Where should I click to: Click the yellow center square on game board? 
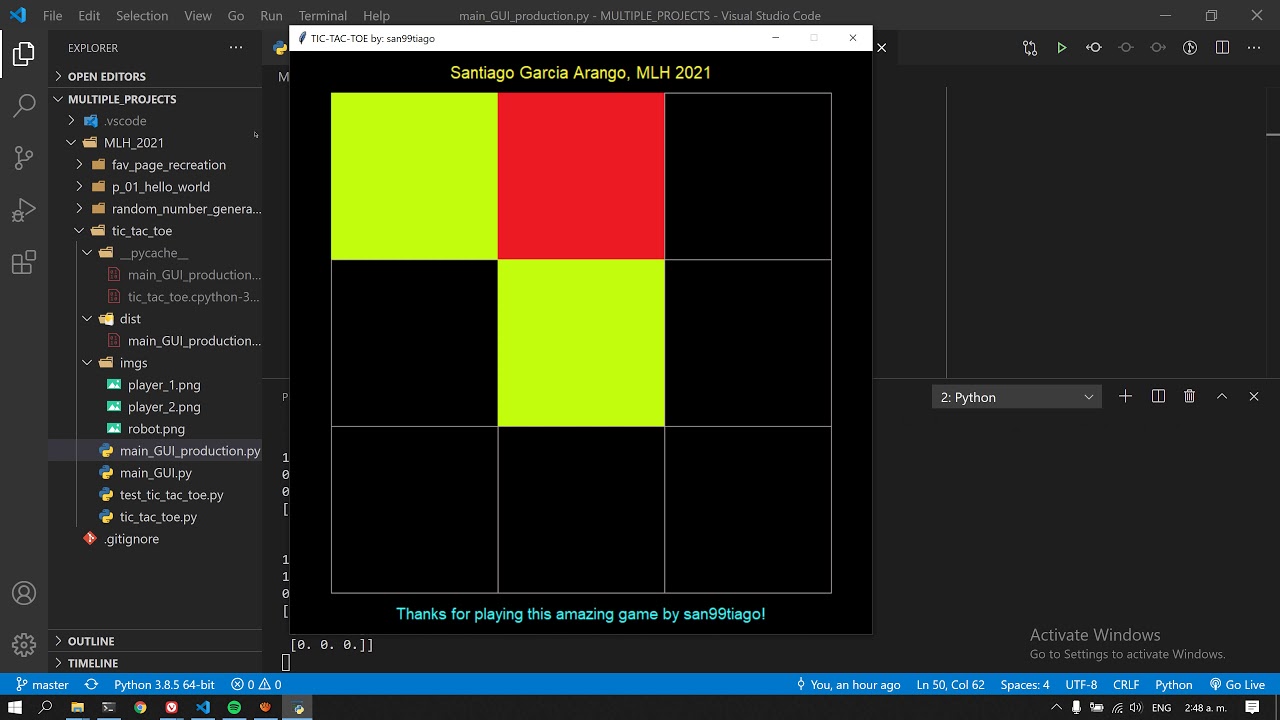point(581,343)
